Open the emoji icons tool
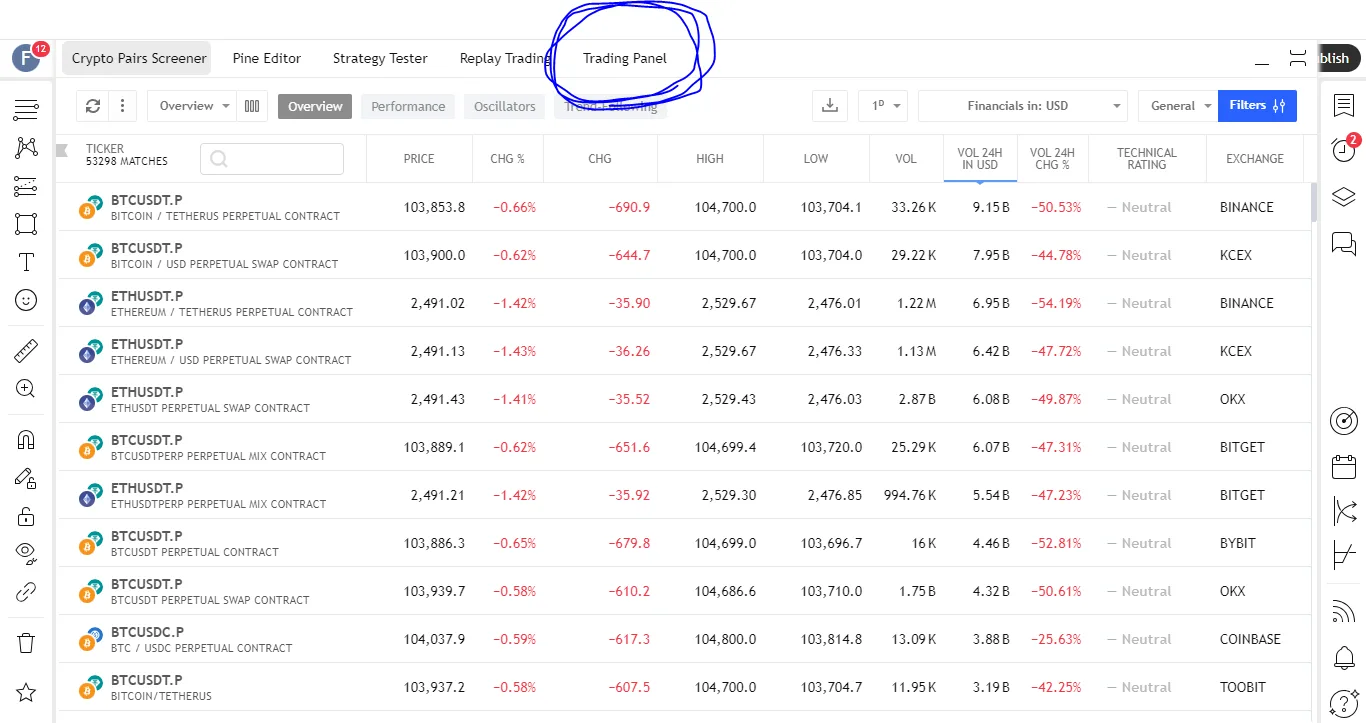The height and width of the screenshot is (723, 1366). click(x=26, y=300)
